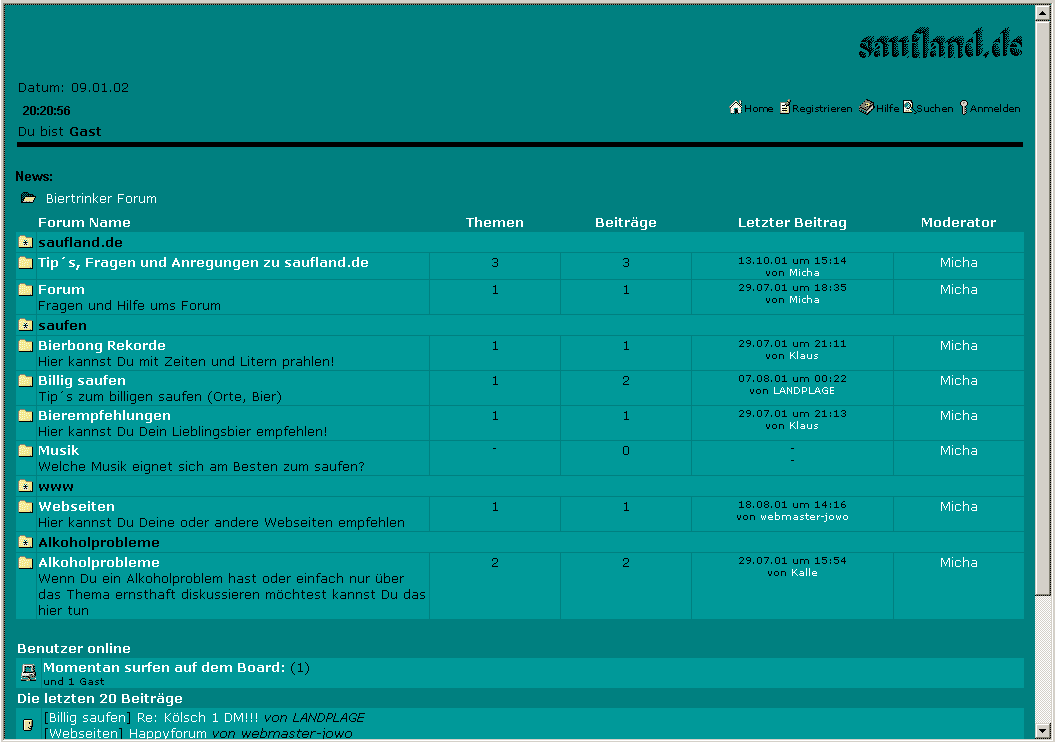
Task: Click the vertical scrollbar thumb
Action: tap(1043, 307)
